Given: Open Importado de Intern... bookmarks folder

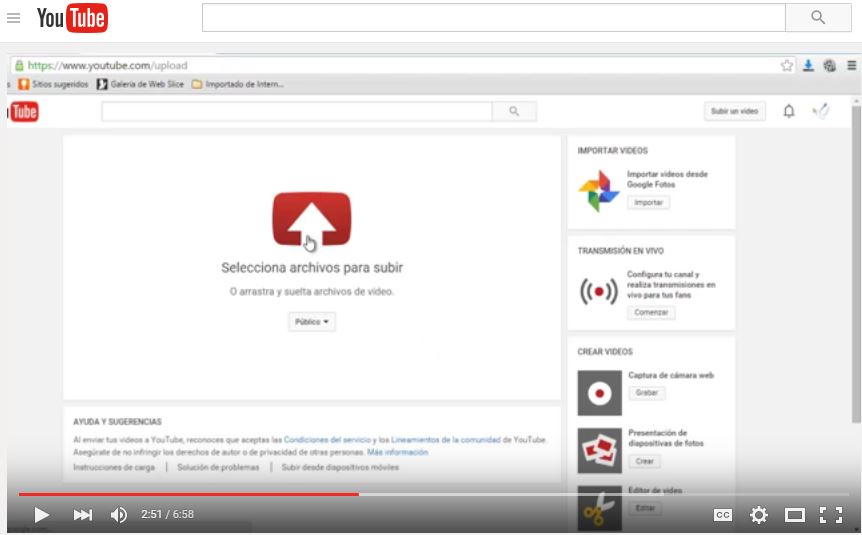Looking at the screenshot, I should click(x=237, y=84).
